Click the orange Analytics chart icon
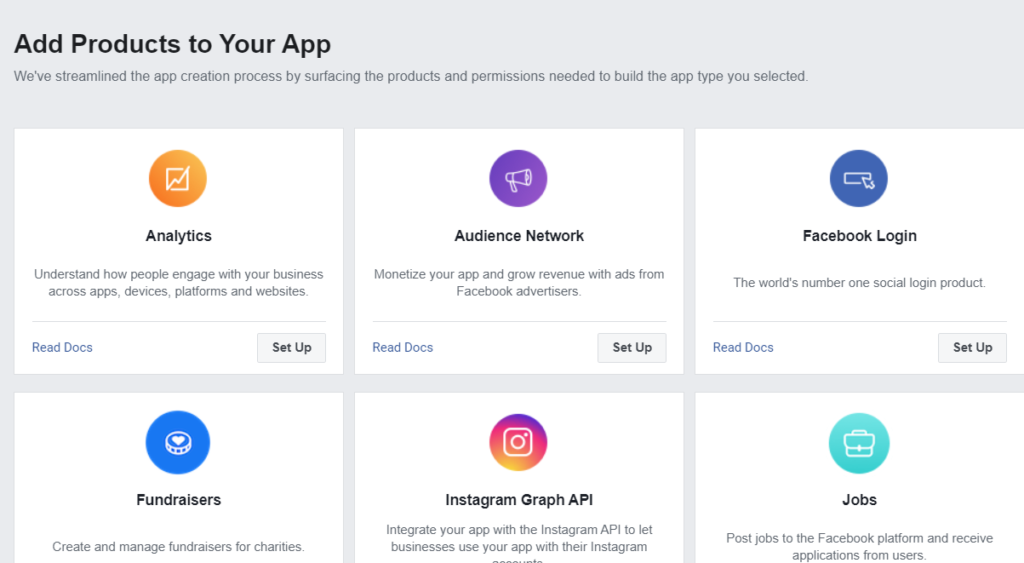The image size is (1024, 563). (178, 178)
